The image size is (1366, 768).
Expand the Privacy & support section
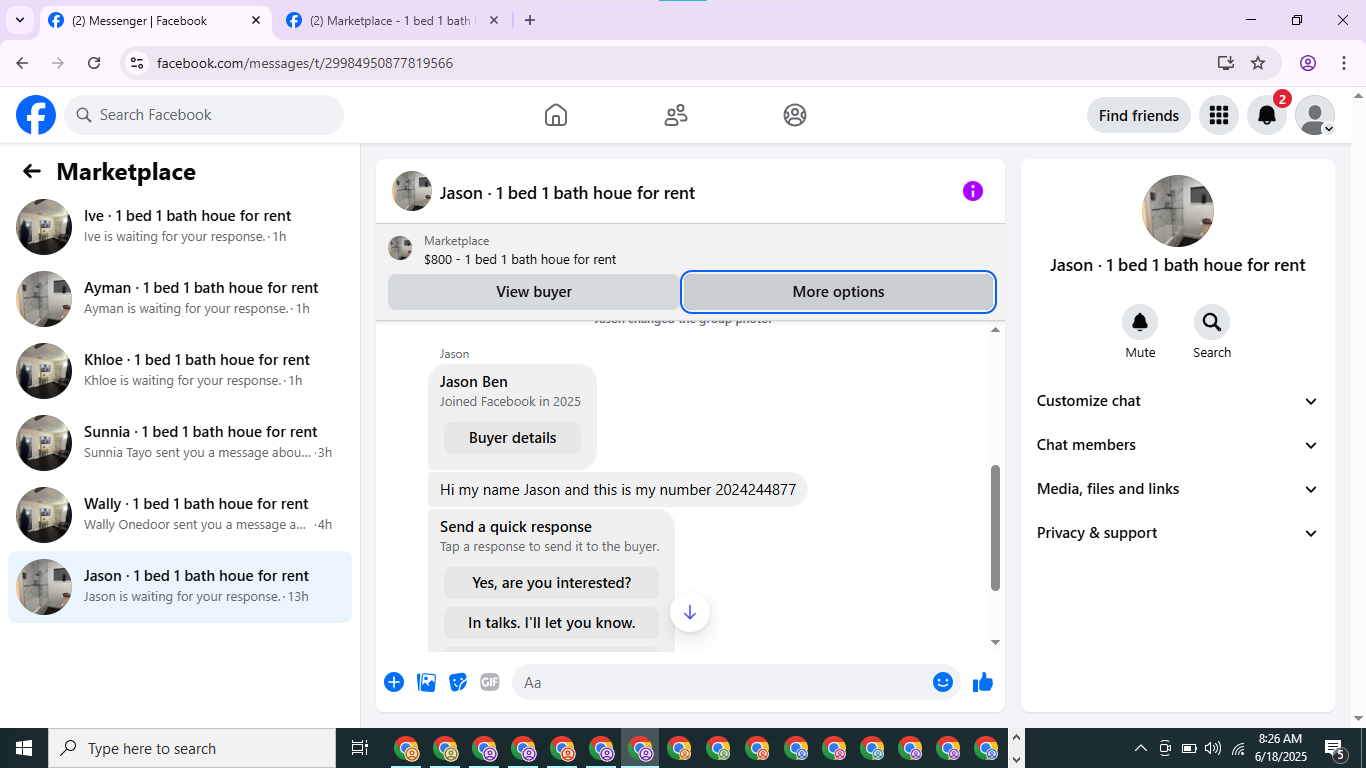tap(1178, 533)
